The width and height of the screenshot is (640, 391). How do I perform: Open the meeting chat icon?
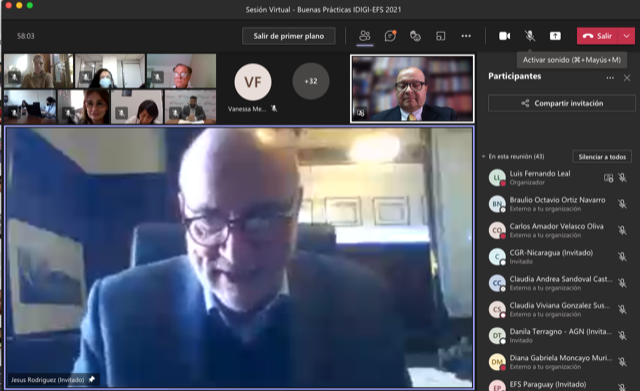pos(390,36)
